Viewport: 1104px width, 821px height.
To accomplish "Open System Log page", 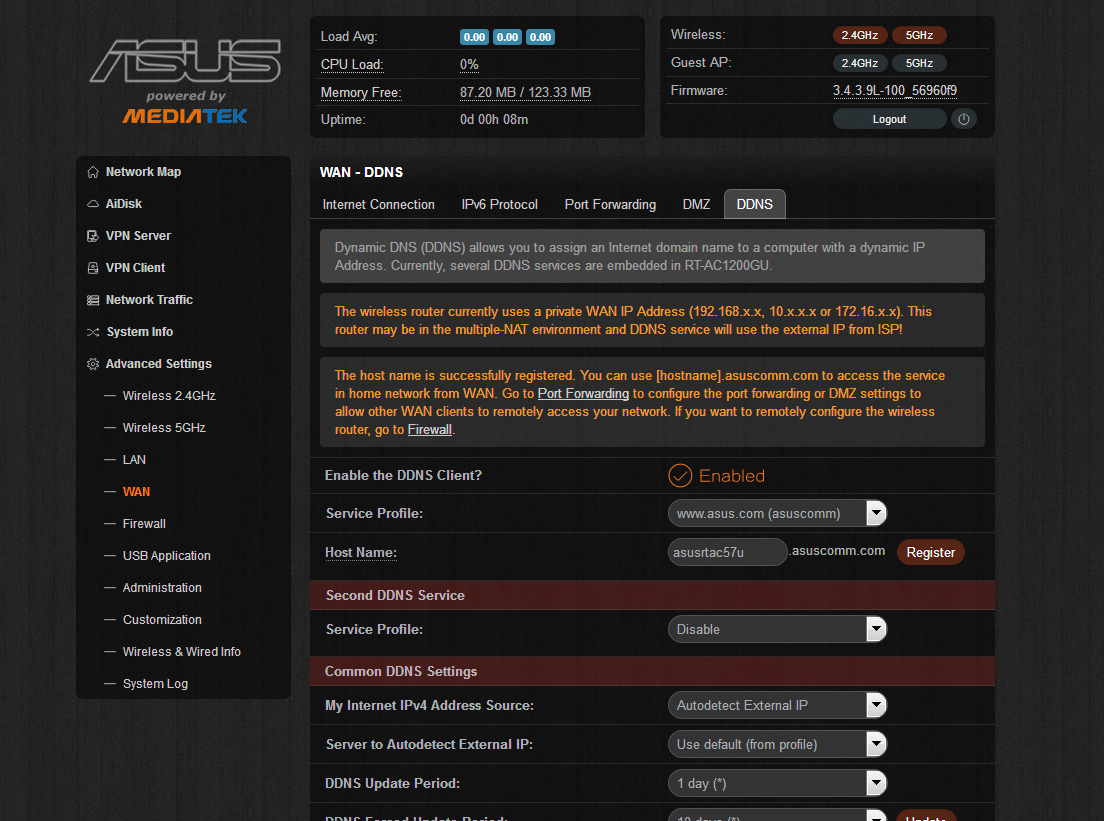I will [155, 684].
